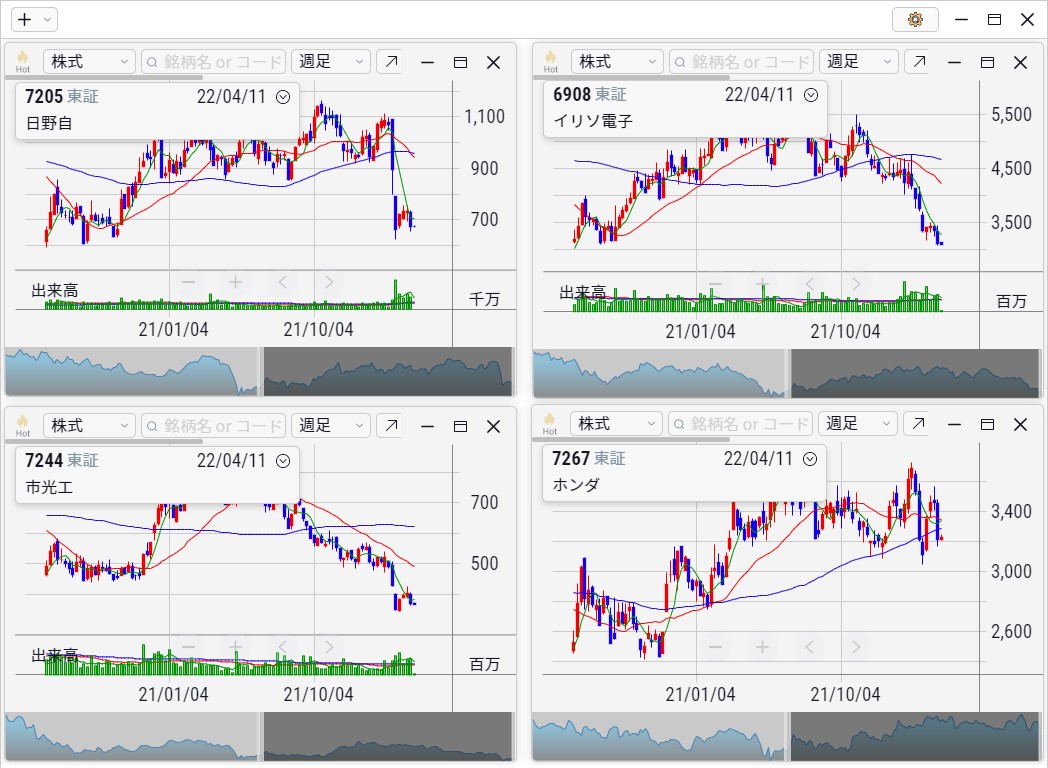Zoom out the ホンダ chart with minus
The height and width of the screenshot is (768, 1048).
tap(715, 646)
